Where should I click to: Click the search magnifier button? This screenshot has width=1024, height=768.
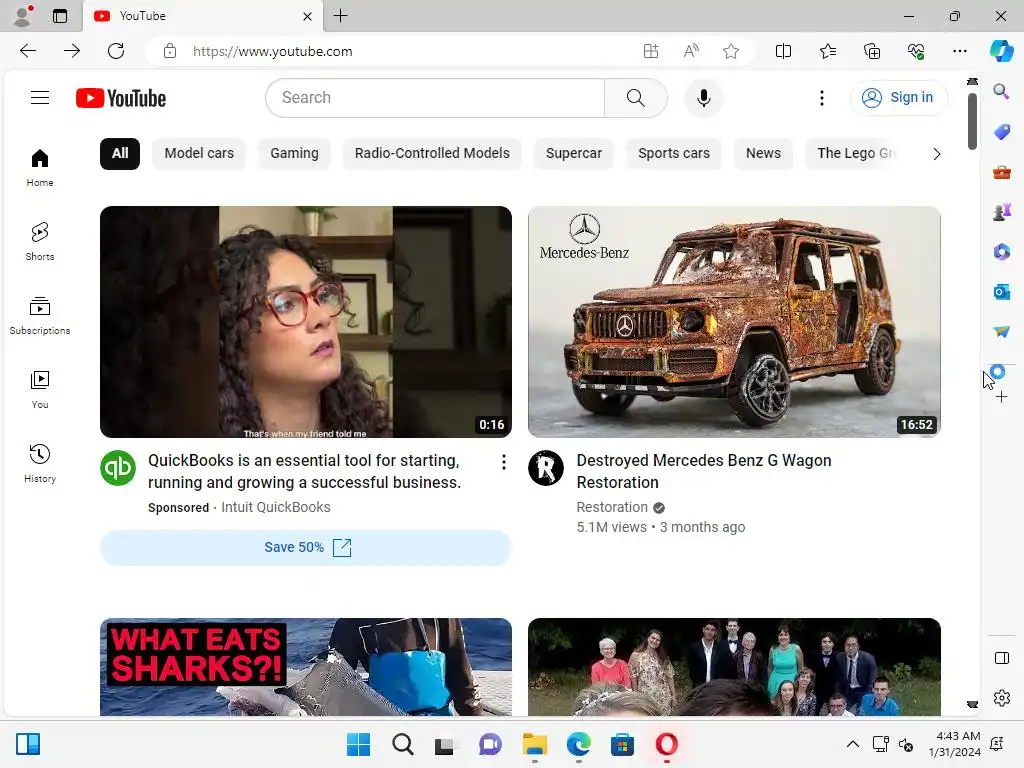635,98
